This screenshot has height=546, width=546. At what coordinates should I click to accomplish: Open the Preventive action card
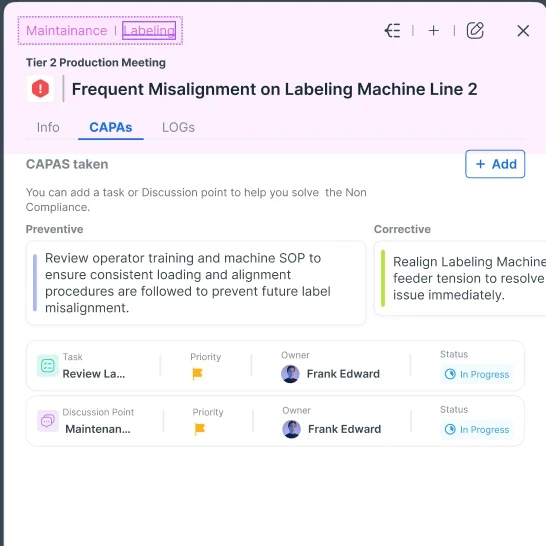(196, 283)
